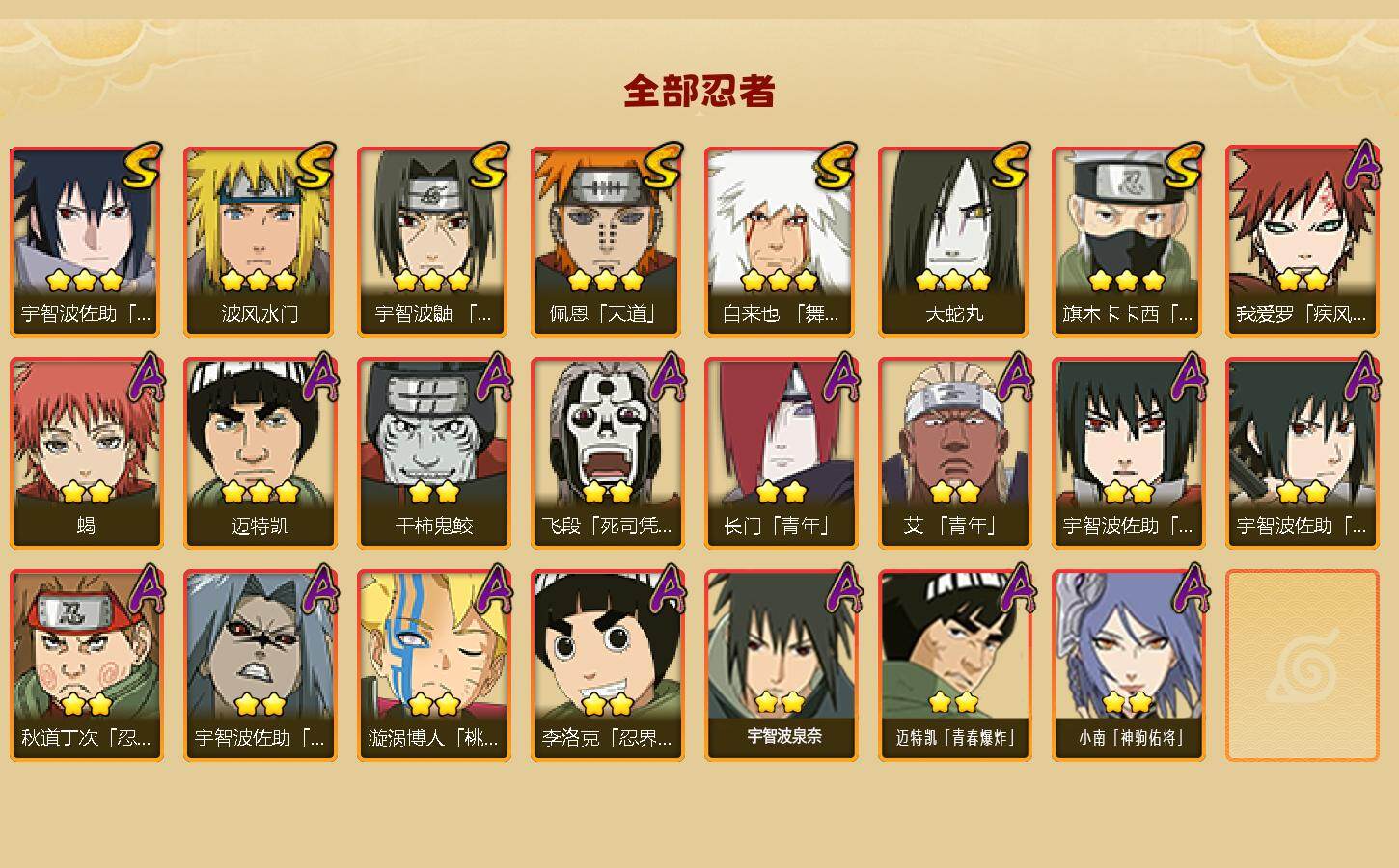Click the A rank badge on 蝎 card

click(145, 377)
